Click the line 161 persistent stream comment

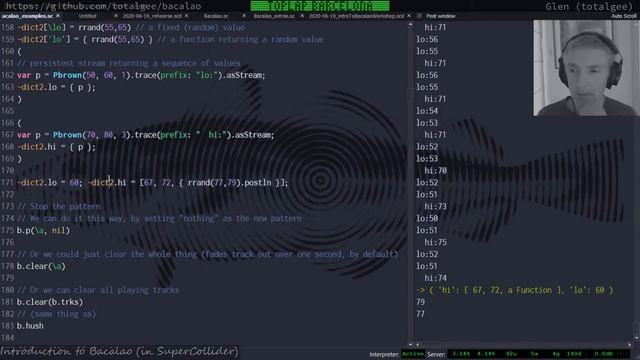pos(129,63)
